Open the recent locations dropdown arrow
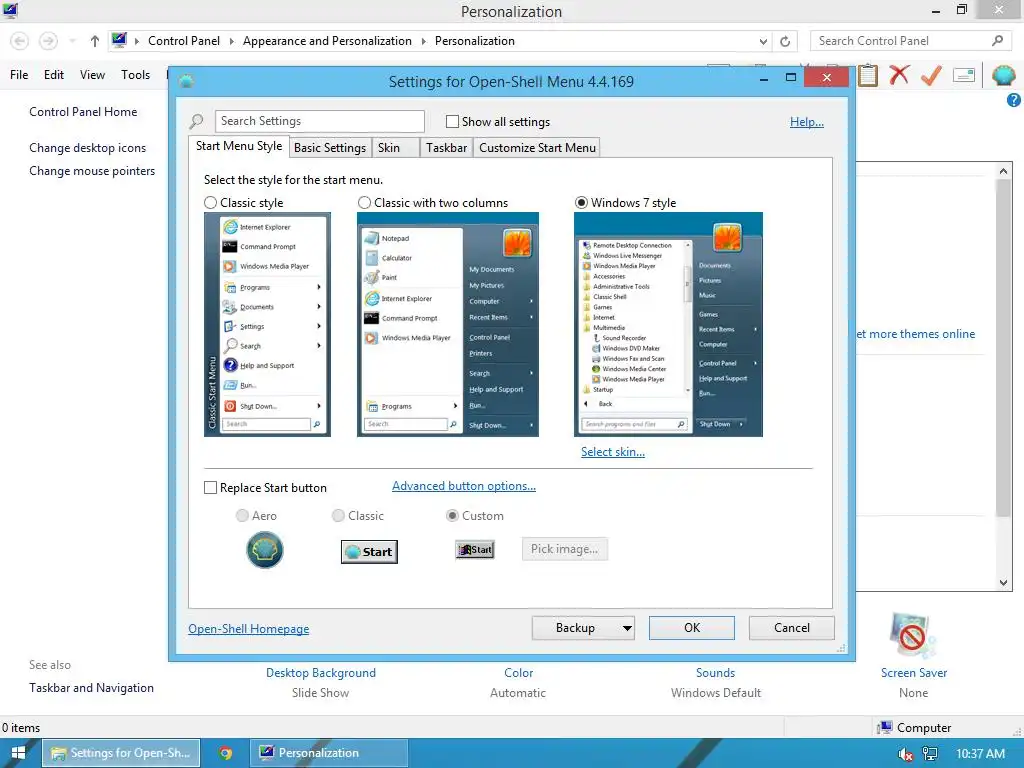Image resolution: width=1024 pixels, height=768 pixels. (72, 41)
